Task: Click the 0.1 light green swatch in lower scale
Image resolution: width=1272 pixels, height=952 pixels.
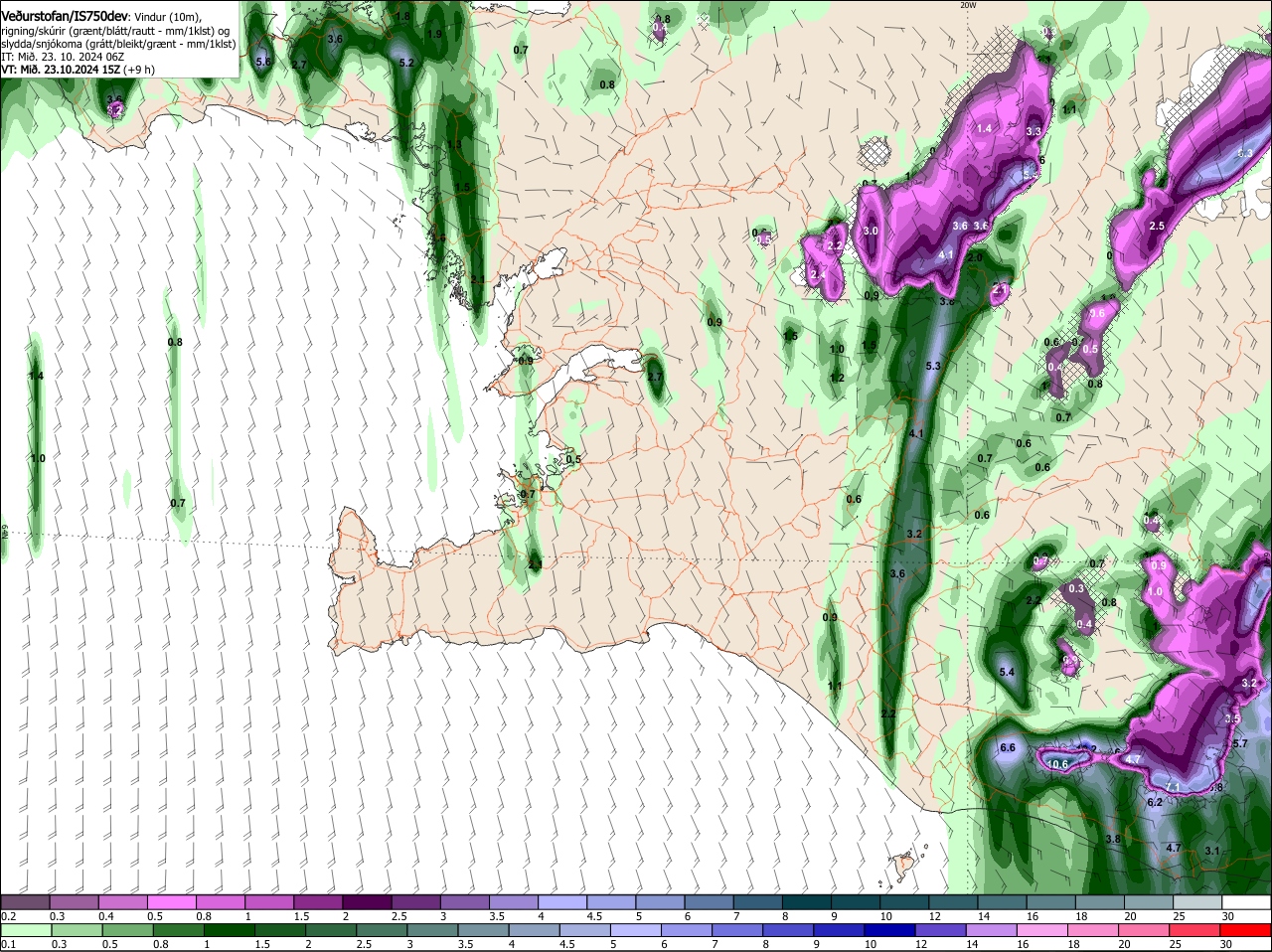Action: (x=26, y=930)
